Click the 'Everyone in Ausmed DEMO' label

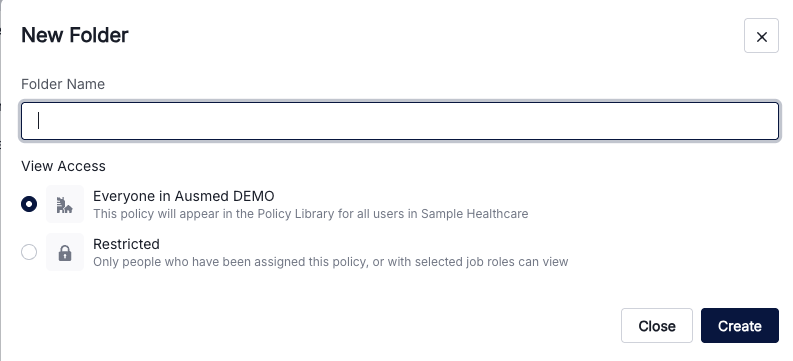coord(184,196)
